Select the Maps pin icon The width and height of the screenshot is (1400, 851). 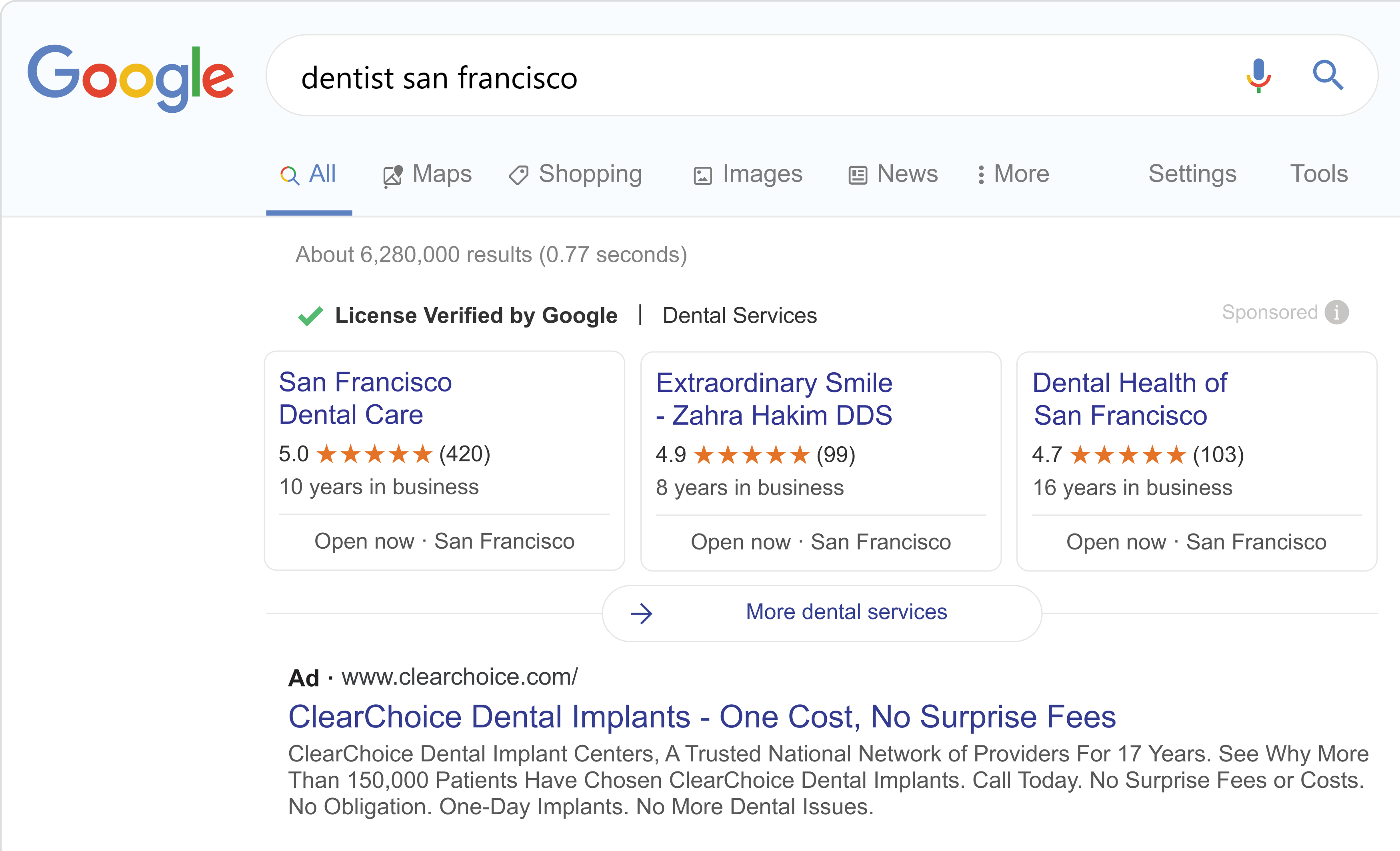[x=393, y=174]
